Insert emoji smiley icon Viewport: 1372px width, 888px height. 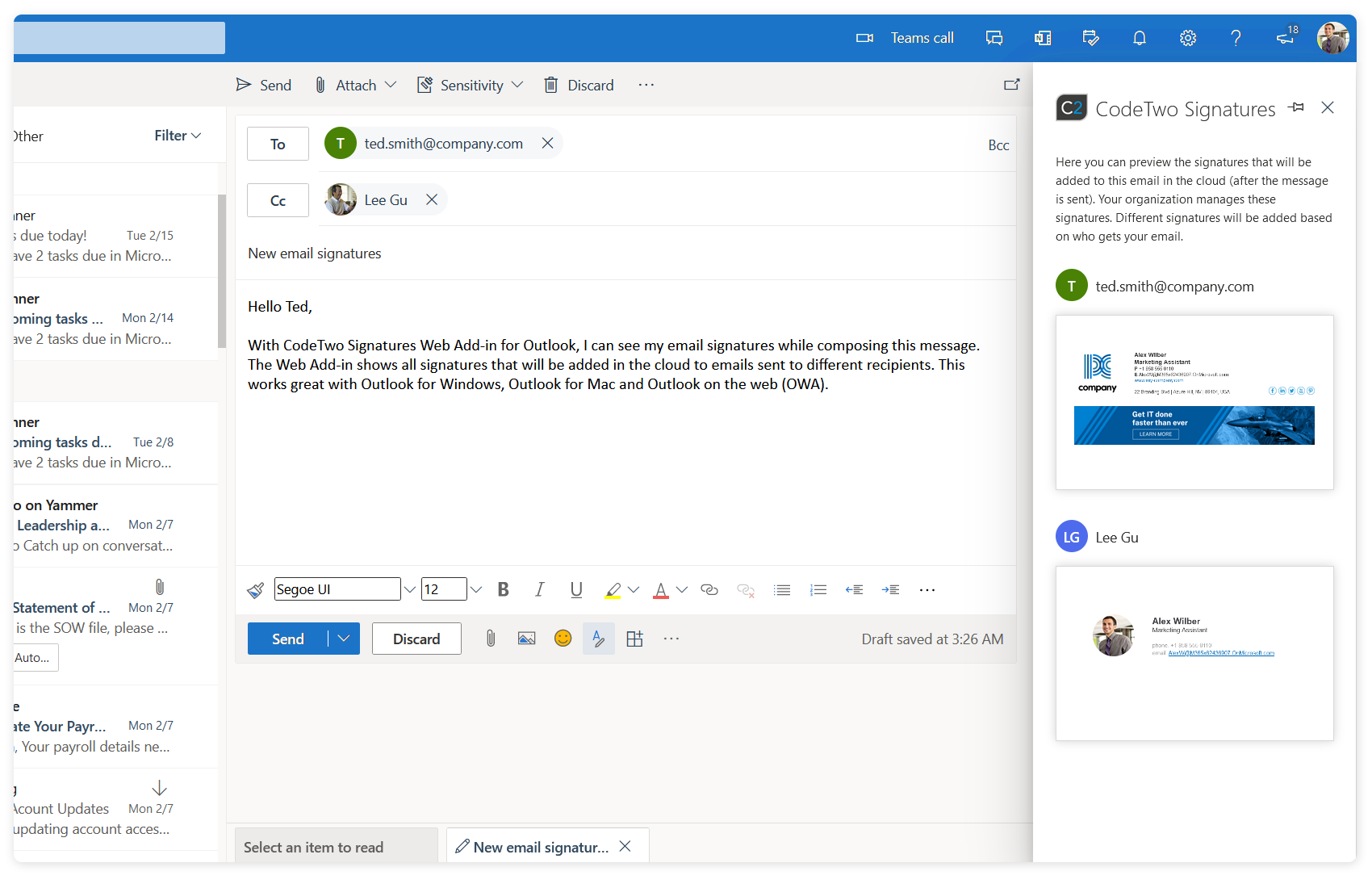tap(563, 639)
